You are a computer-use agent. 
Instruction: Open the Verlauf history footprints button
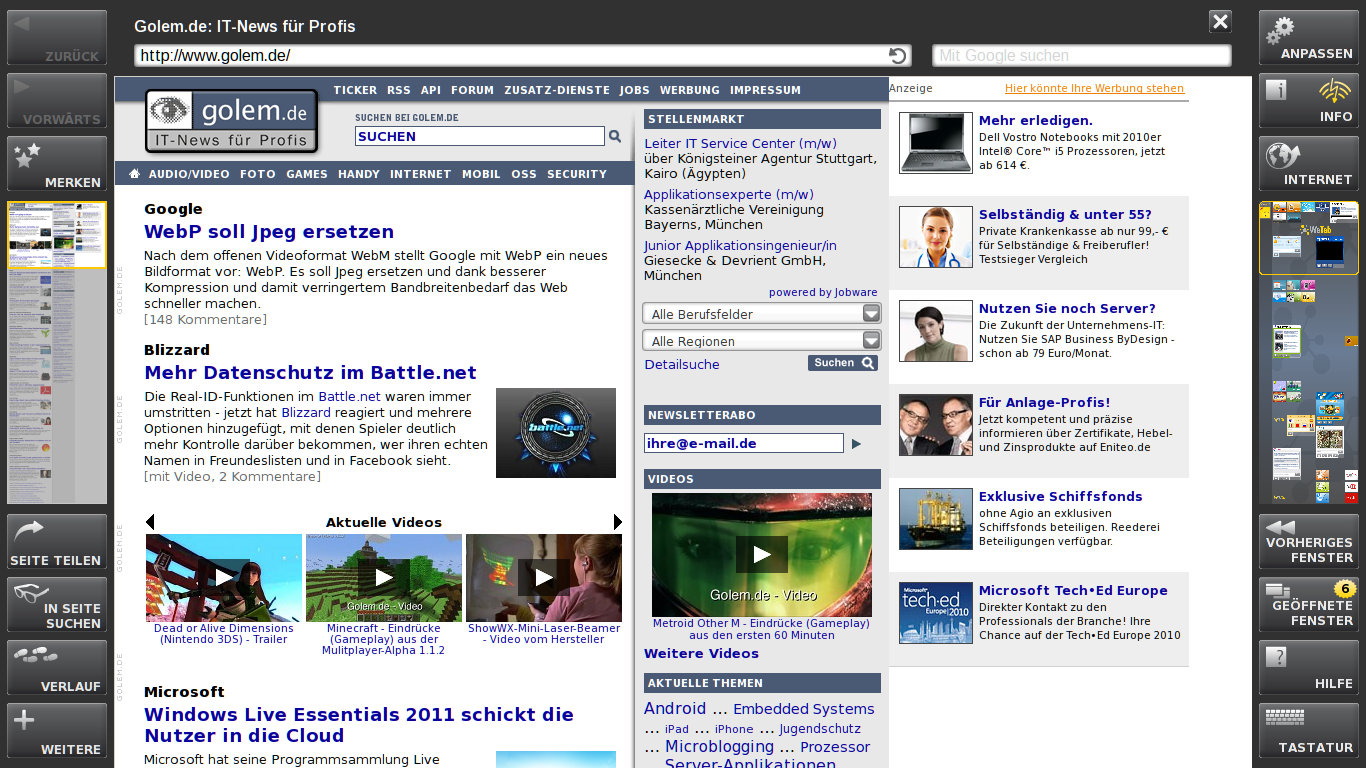coord(57,668)
